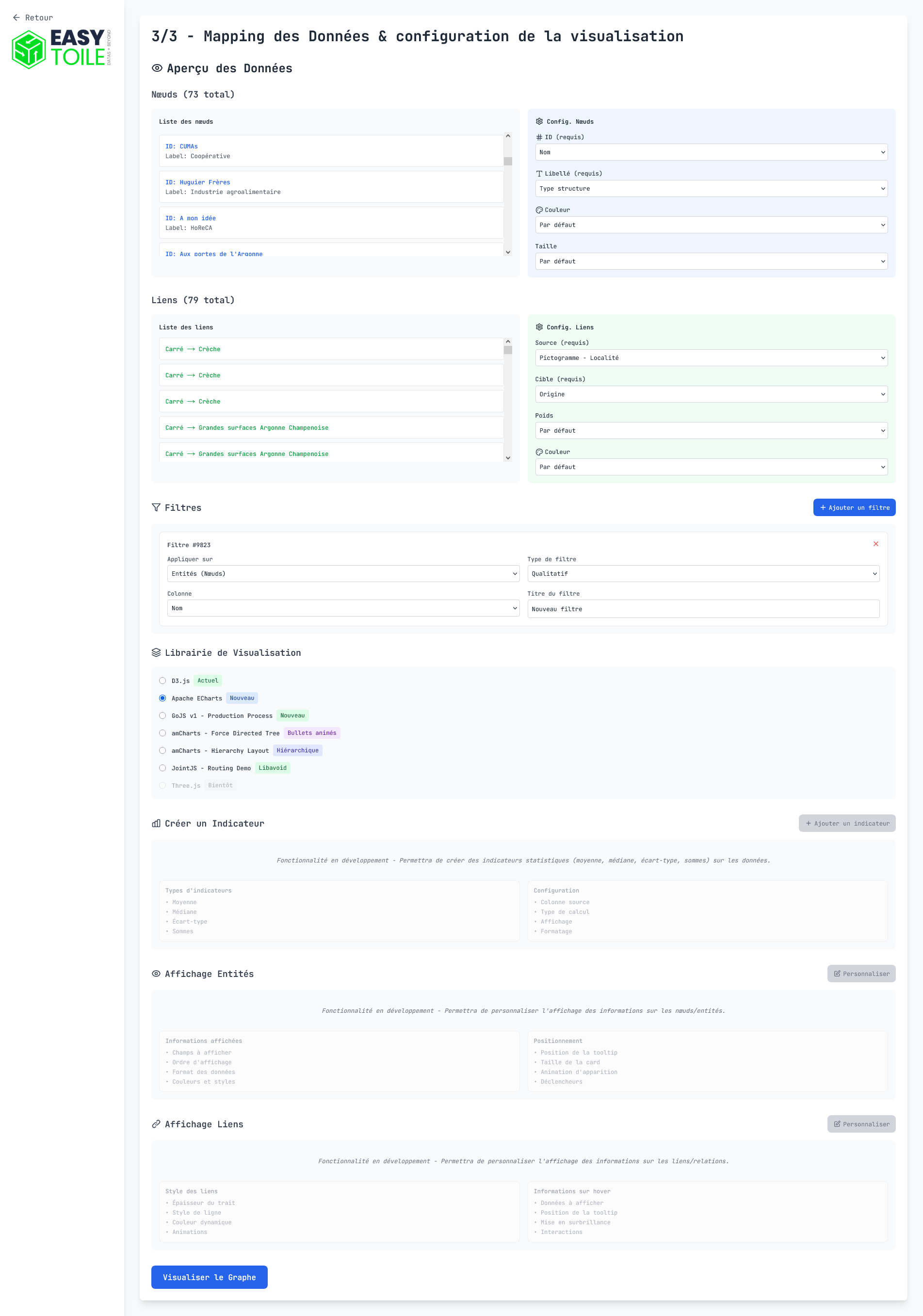Click the layers icon beside Librairie de Visualisation
923x1316 pixels.
click(x=156, y=653)
